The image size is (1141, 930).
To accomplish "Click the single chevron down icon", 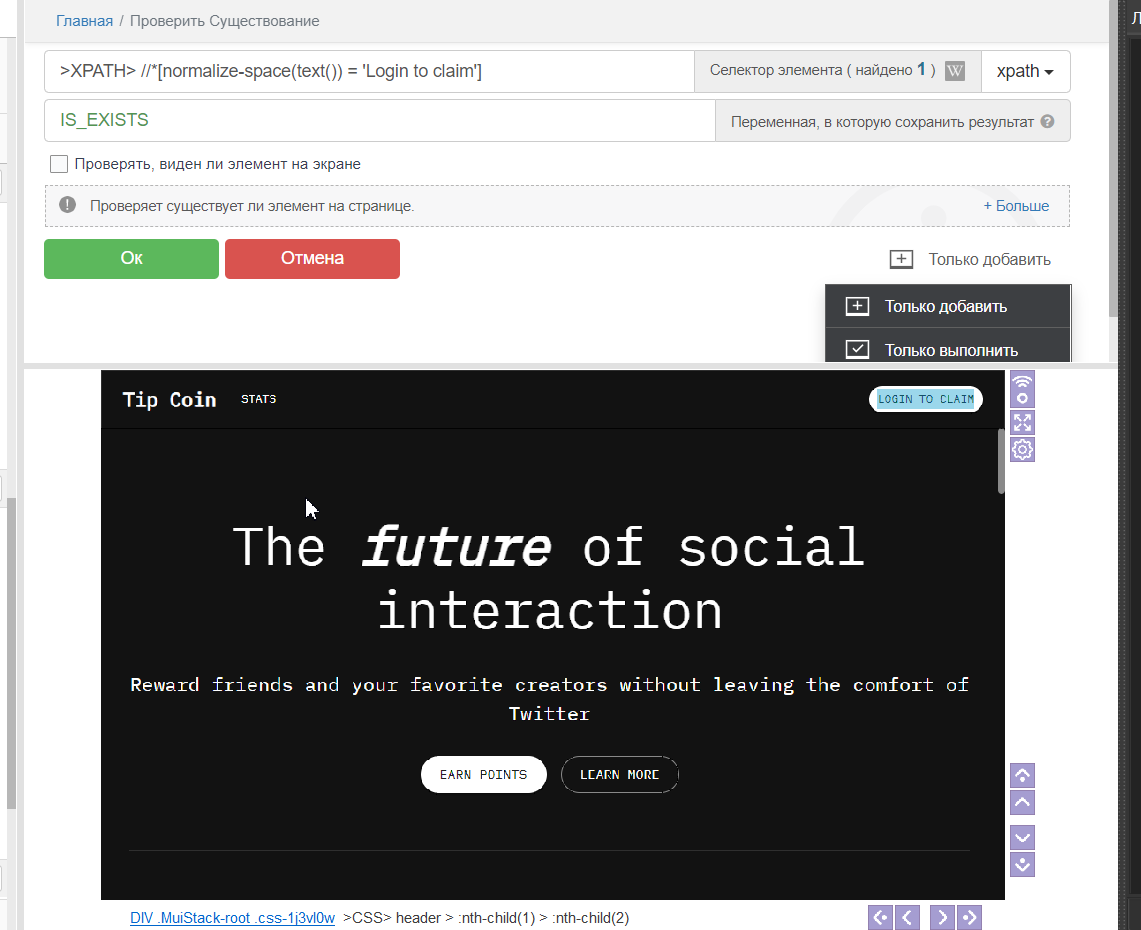I will pyautogui.click(x=1022, y=837).
